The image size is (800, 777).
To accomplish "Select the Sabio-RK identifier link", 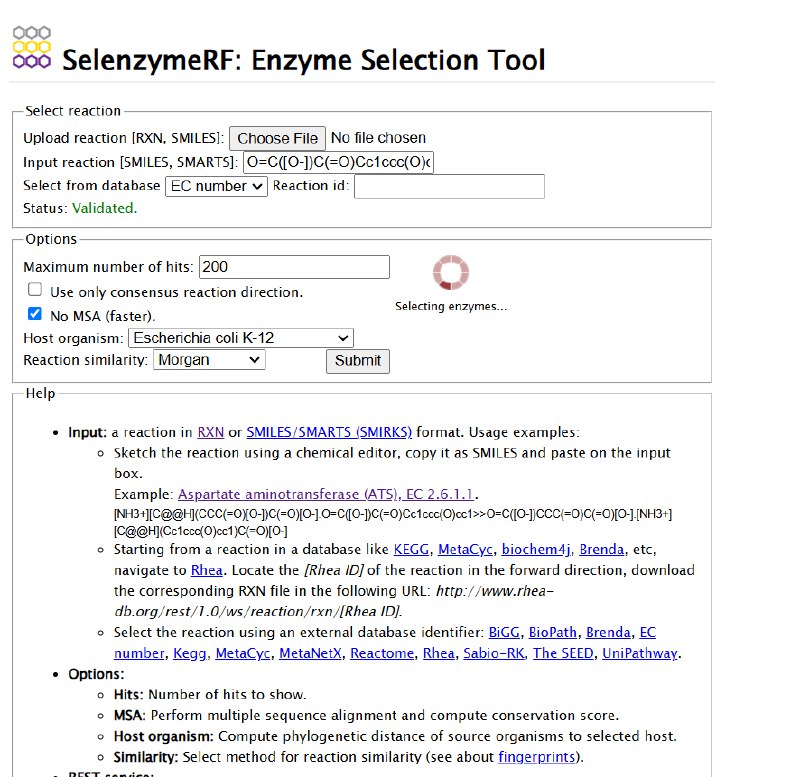I will pyautogui.click(x=494, y=654).
